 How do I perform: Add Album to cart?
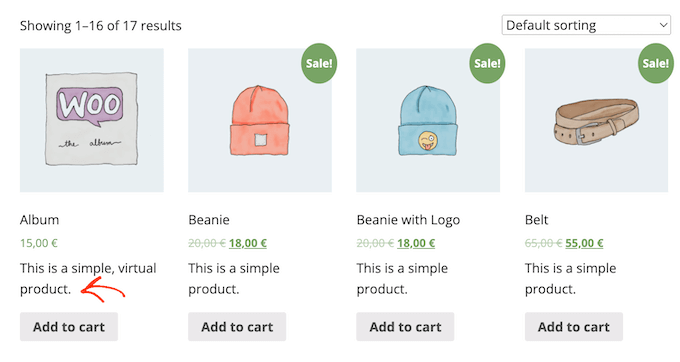(69, 326)
